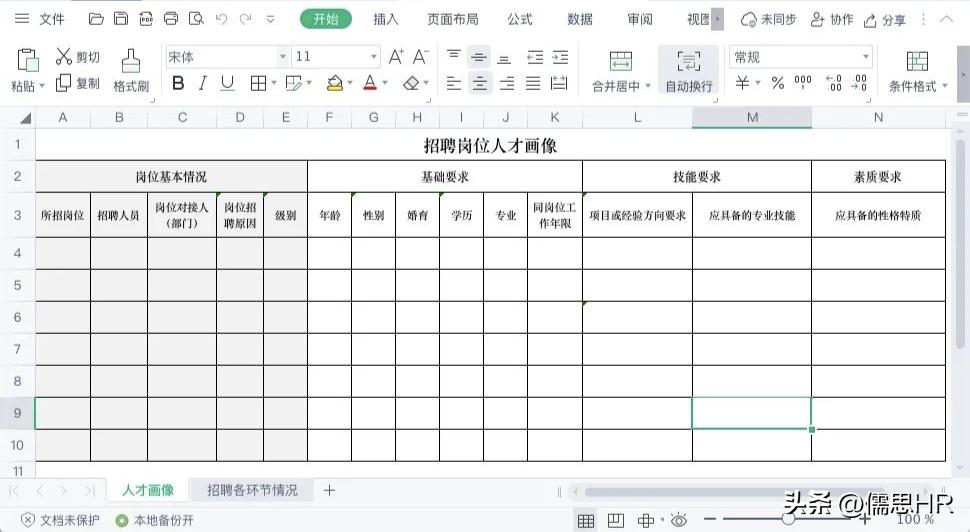Click the copy (复制) button
The image size is (970, 532).
click(x=77, y=83)
